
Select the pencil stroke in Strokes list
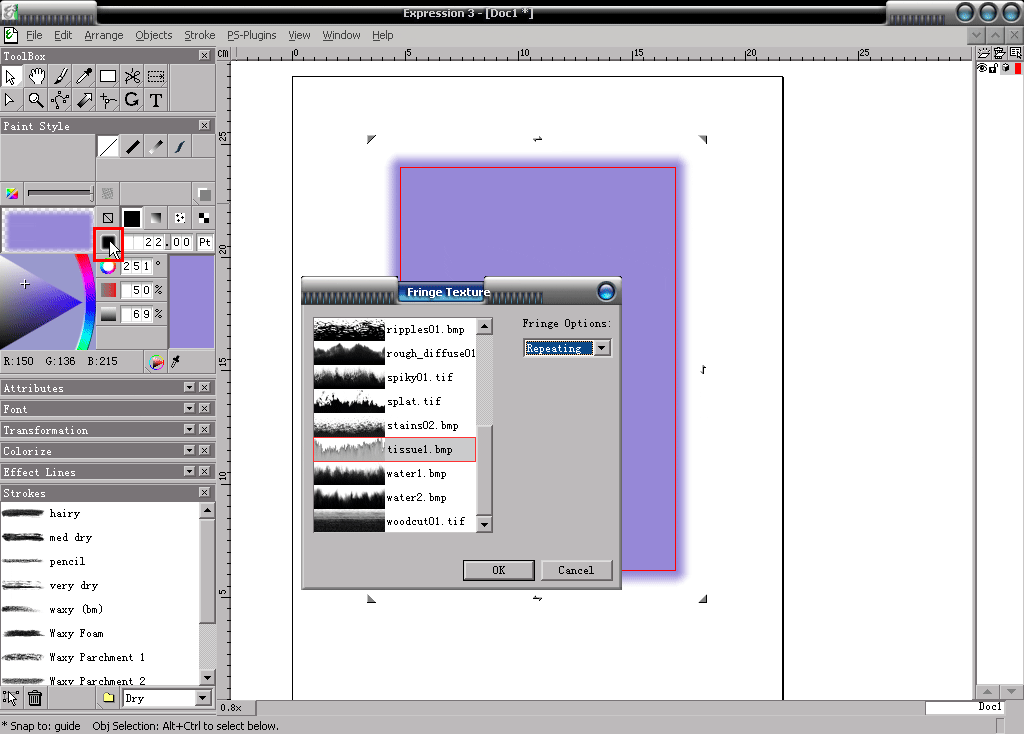tap(99, 562)
